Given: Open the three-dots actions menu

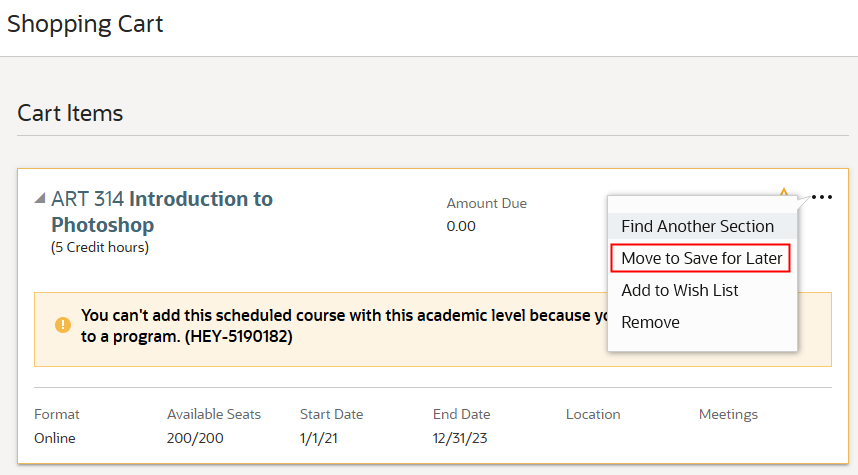Looking at the screenshot, I should (822, 197).
